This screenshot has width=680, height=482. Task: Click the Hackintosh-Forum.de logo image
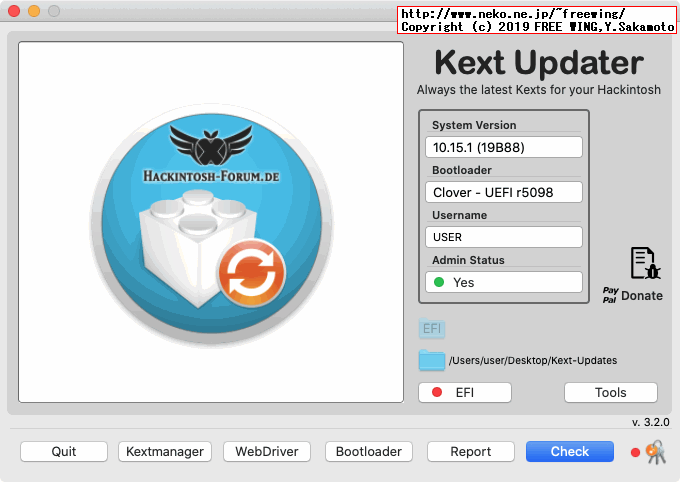pos(211,225)
